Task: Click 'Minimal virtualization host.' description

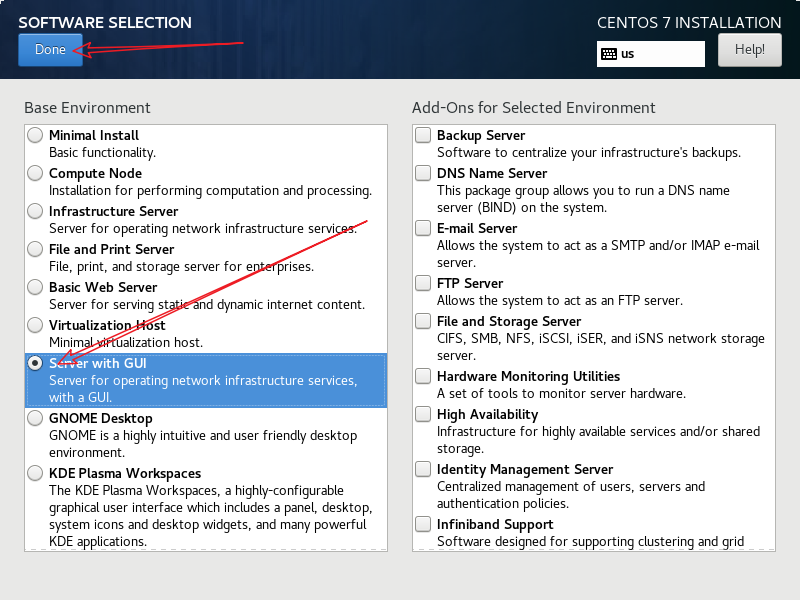Action: [x=126, y=342]
